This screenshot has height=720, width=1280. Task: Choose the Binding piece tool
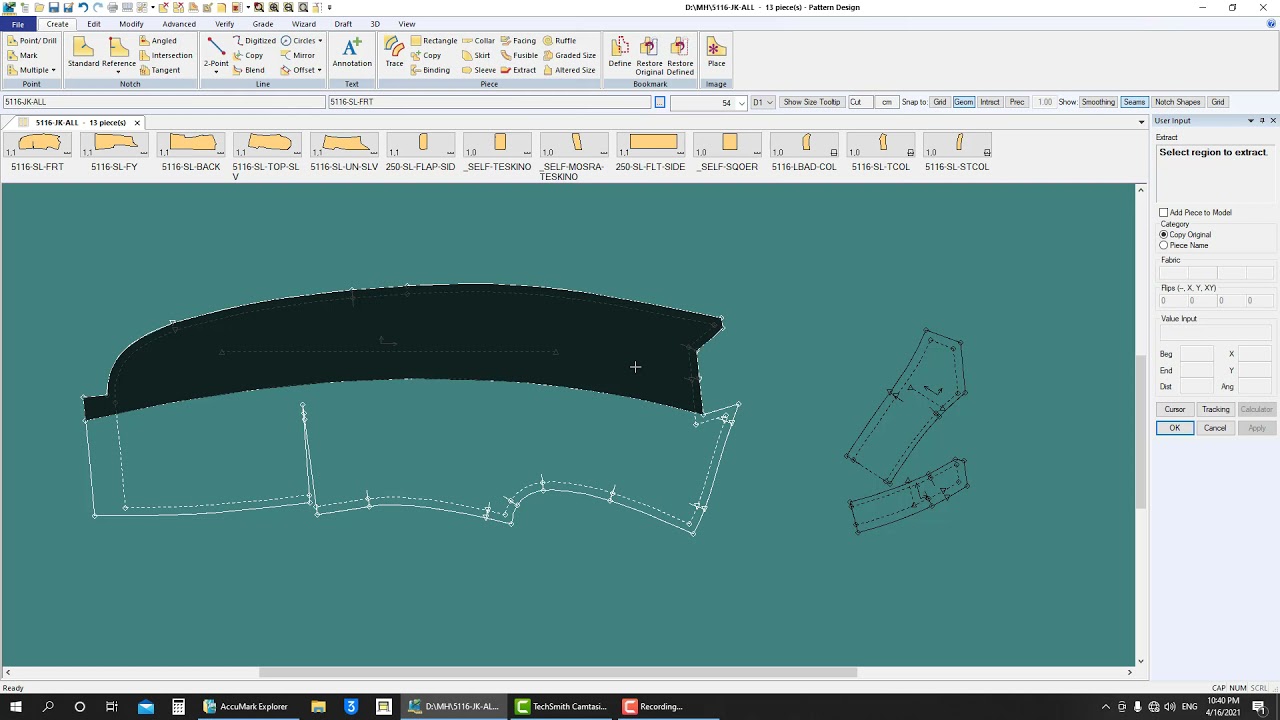coord(430,70)
